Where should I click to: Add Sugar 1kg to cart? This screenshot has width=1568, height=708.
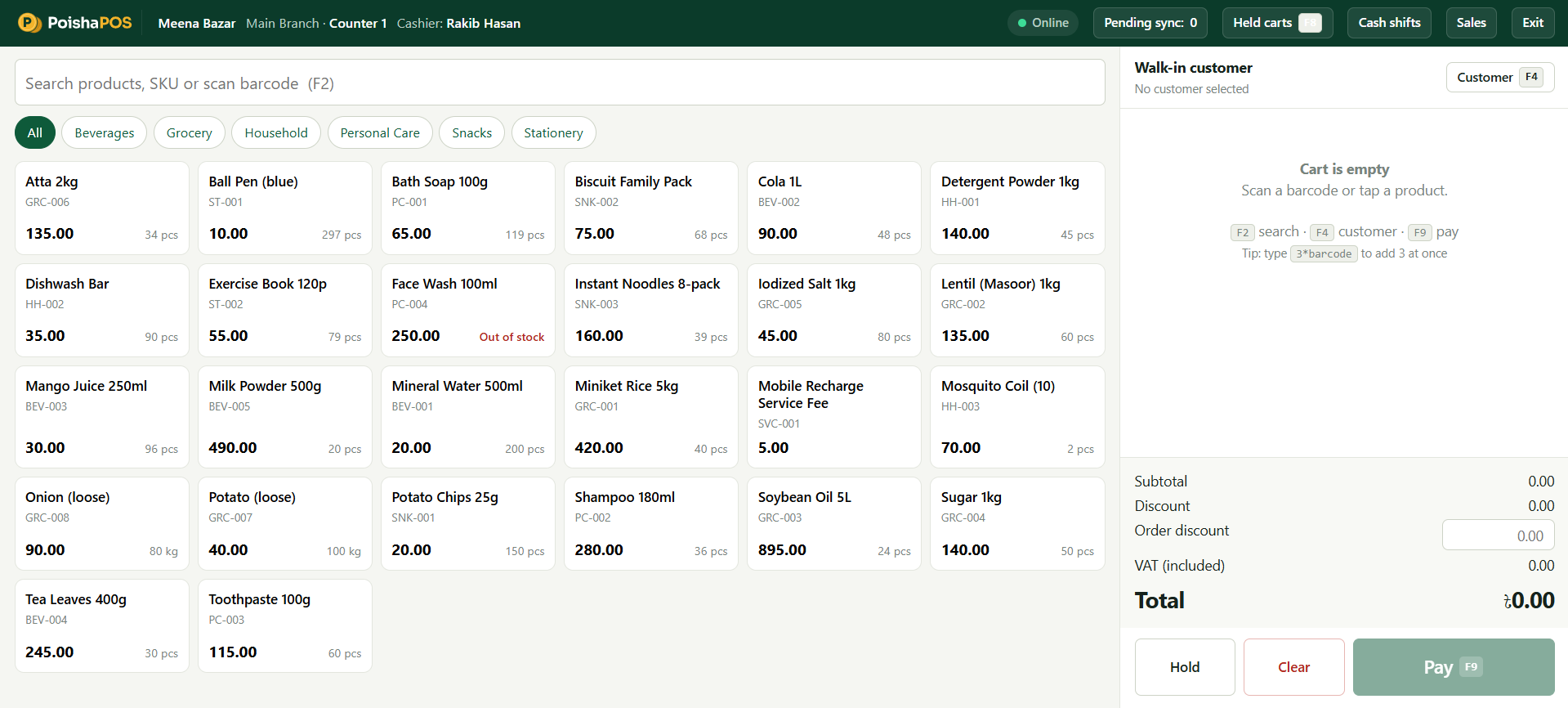tap(1017, 524)
